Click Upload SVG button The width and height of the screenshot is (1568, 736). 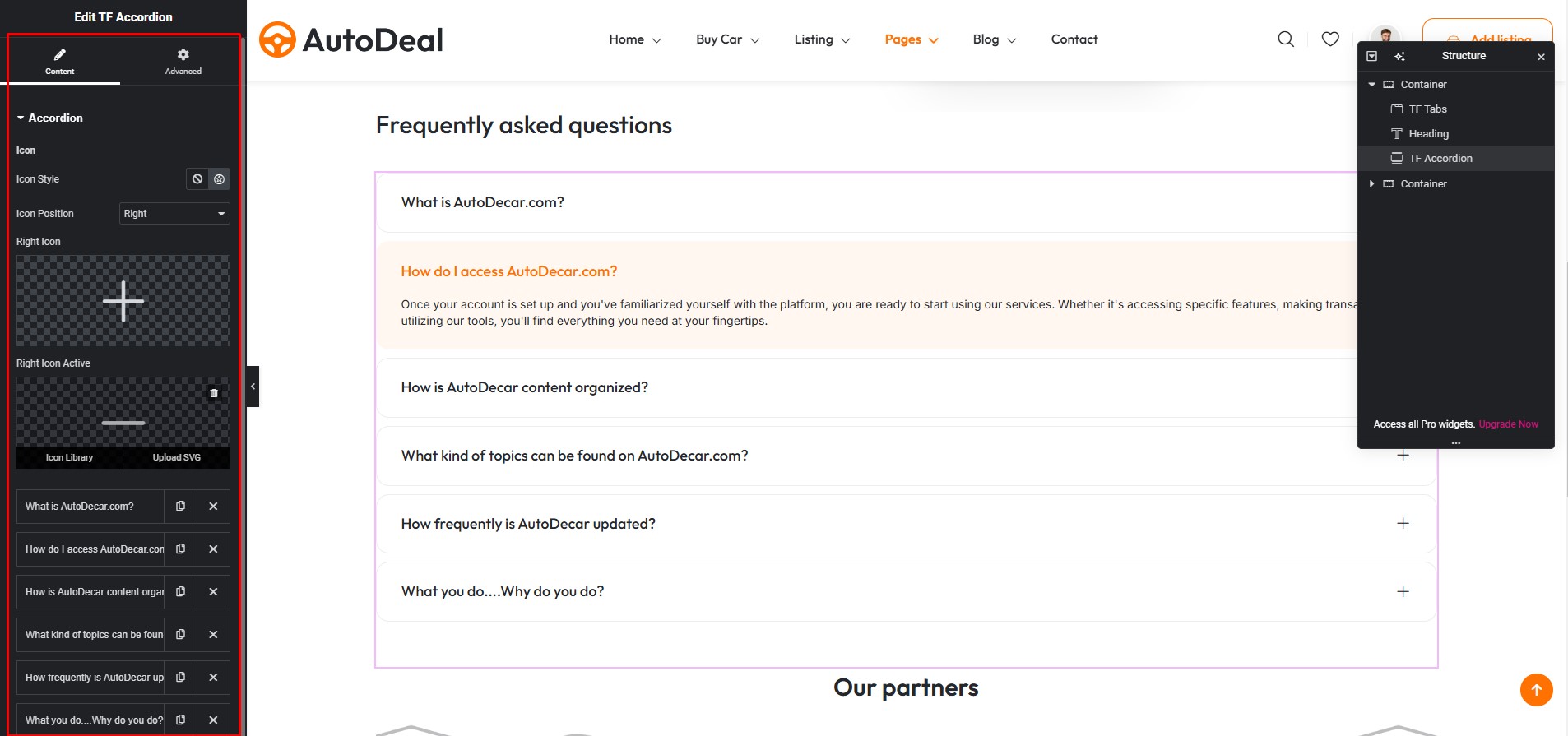(x=177, y=457)
